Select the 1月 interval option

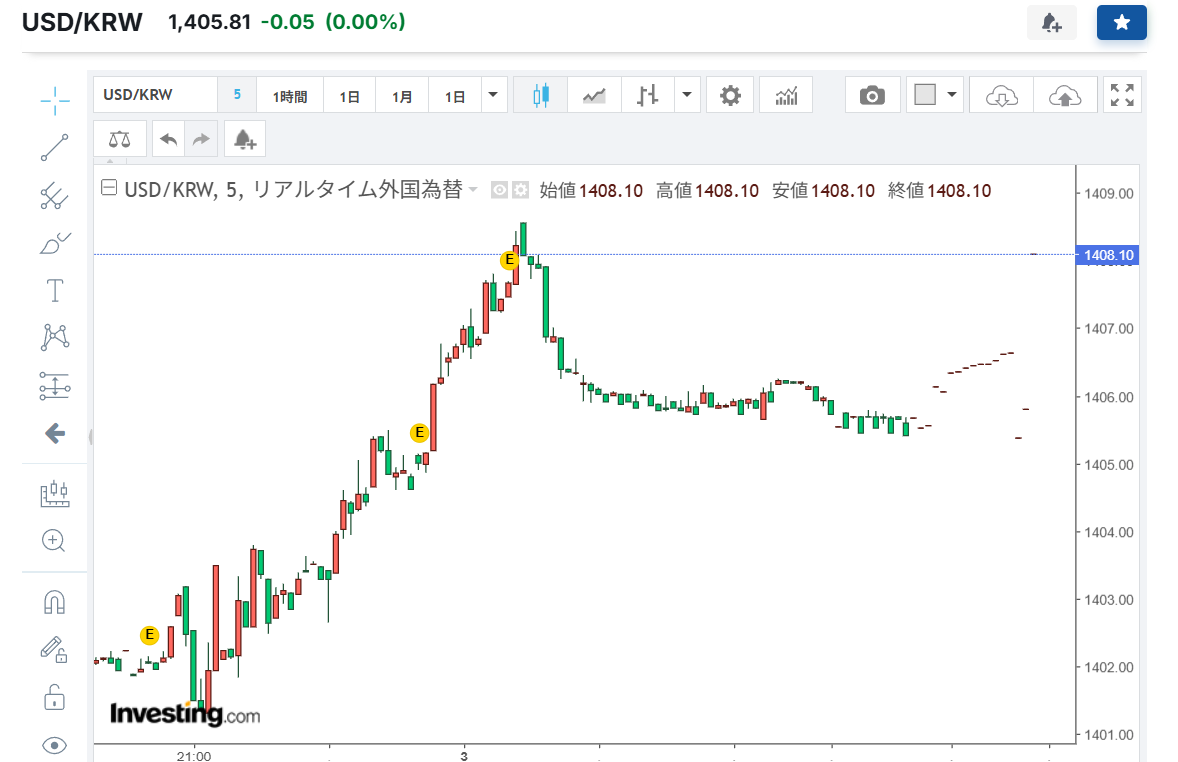402,96
